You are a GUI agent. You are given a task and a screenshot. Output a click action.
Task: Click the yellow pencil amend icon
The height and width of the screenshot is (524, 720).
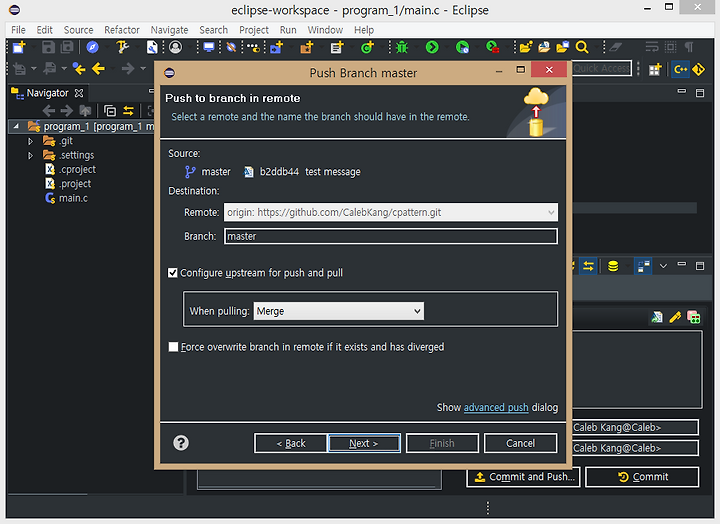click(x=675, y=317)
